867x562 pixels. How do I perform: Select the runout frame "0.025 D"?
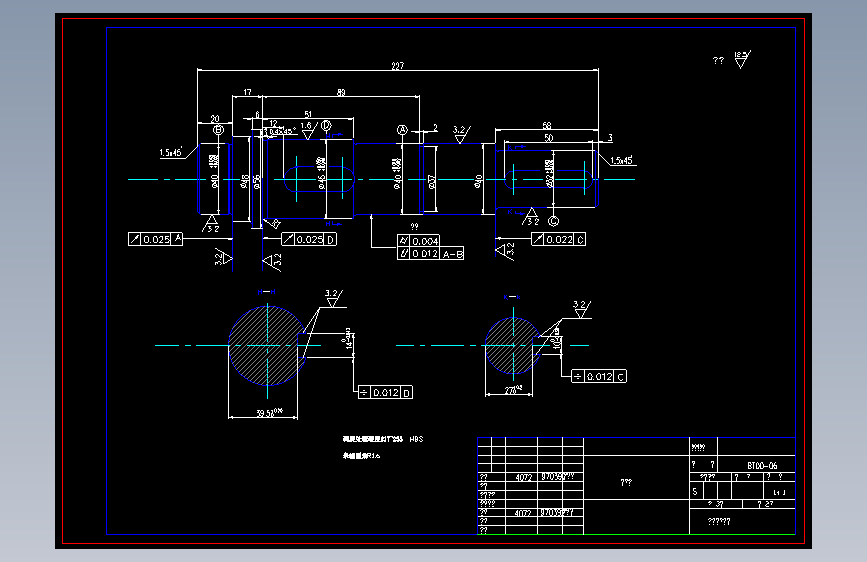[x=309, y=239]
